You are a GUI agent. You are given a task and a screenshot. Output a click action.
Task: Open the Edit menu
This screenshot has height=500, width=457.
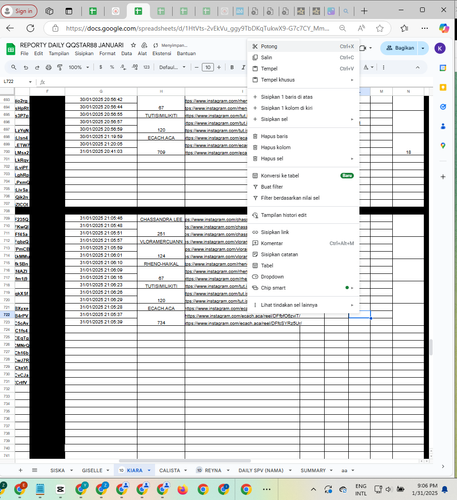click(38, 53)
